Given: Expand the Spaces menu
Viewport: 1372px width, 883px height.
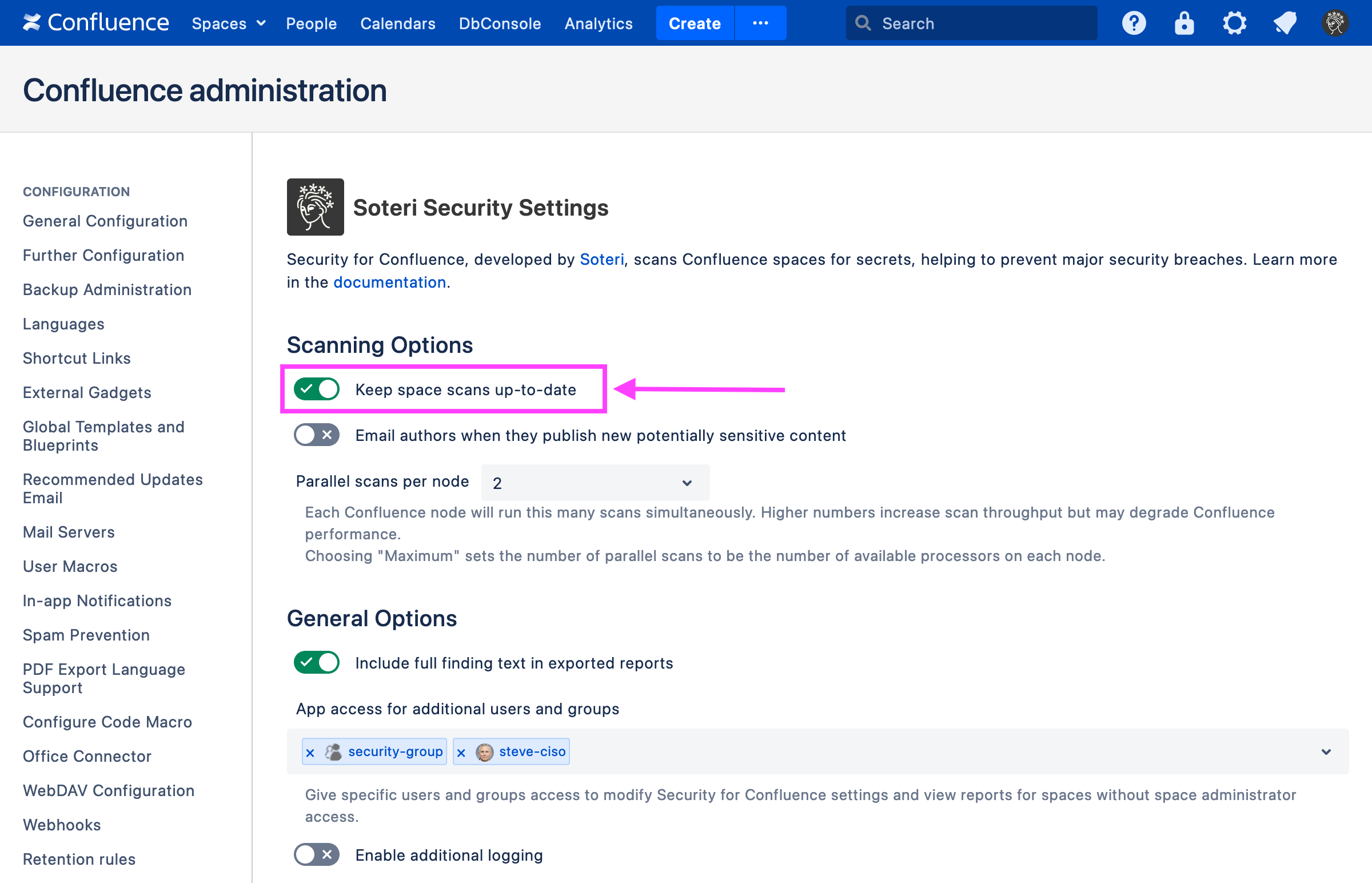Looking at the screenshot, I should click(x=228, y=23).
